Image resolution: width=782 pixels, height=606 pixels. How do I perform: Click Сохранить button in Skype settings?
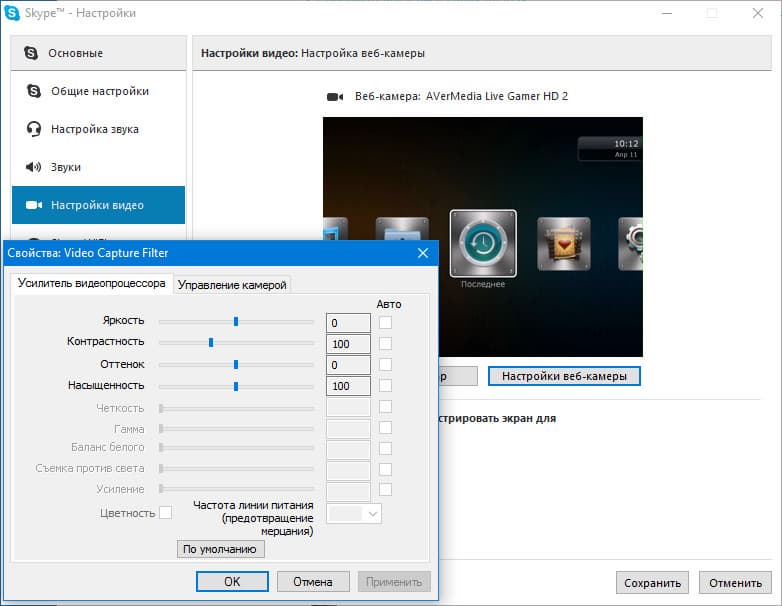point(652,583)
